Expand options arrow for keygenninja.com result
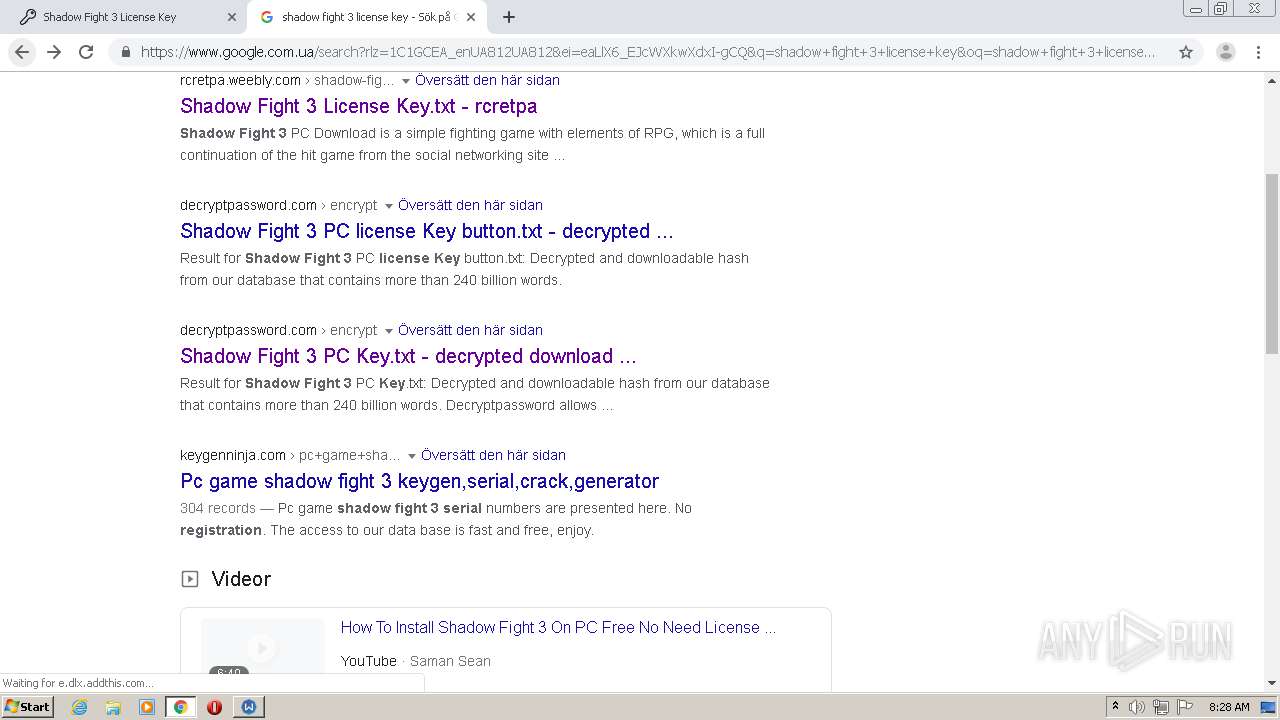This screenshot has height=720, width=1280. [x=411, y=456]
